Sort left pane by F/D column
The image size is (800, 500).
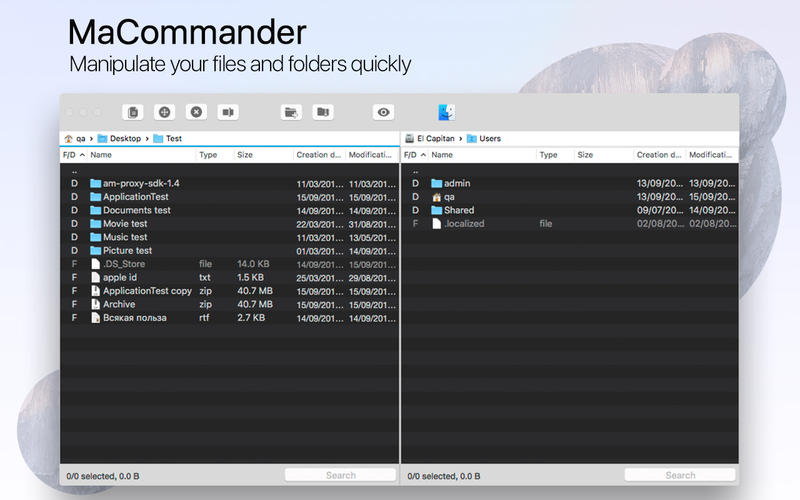click(73, 155)
